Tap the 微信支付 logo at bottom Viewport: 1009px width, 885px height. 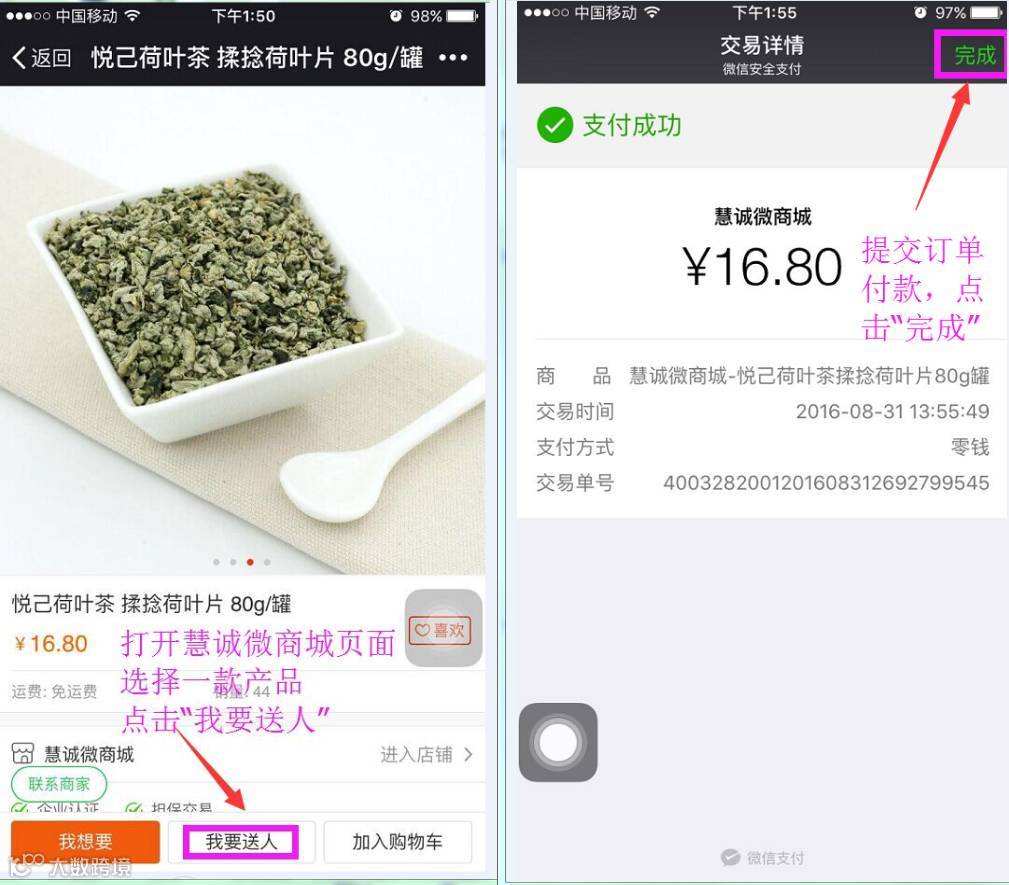763,857
